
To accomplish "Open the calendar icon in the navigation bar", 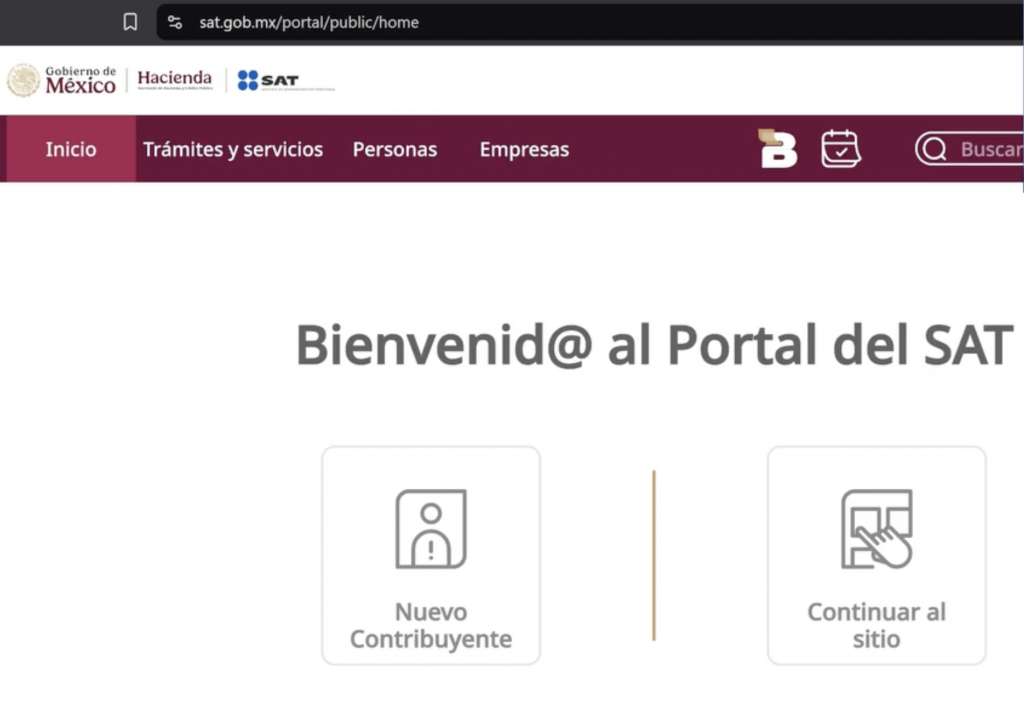I will [x=840, y=149].
